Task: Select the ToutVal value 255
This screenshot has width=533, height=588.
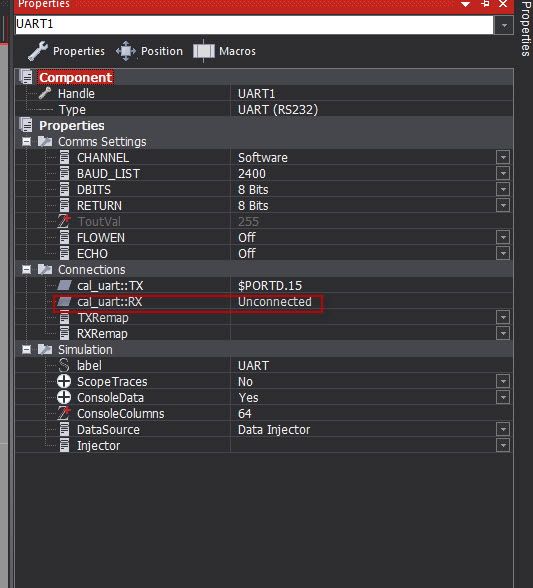Action: pyautogui.click(x=248, y=222)
